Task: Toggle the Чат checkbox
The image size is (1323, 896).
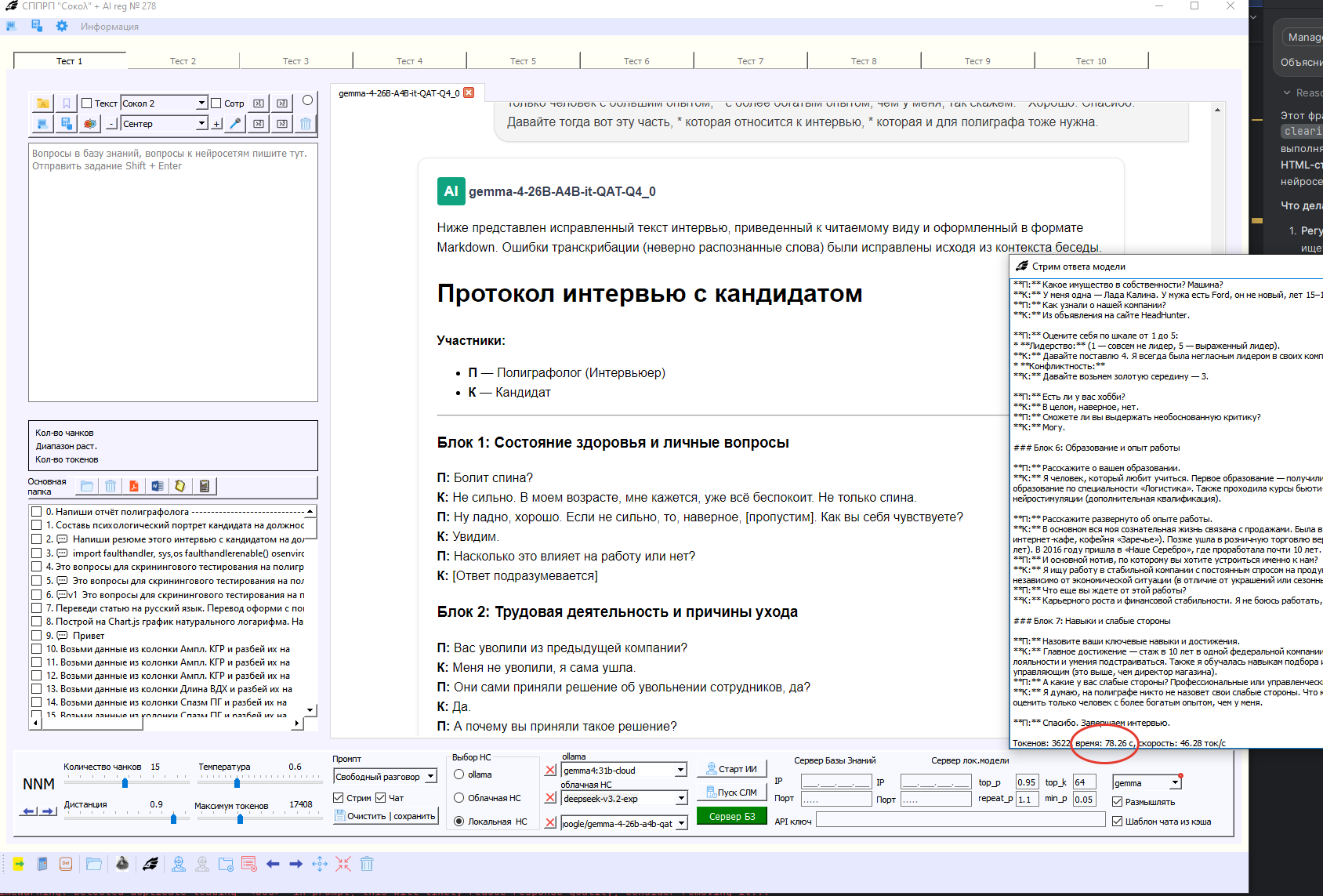Action: click(381, 798)
